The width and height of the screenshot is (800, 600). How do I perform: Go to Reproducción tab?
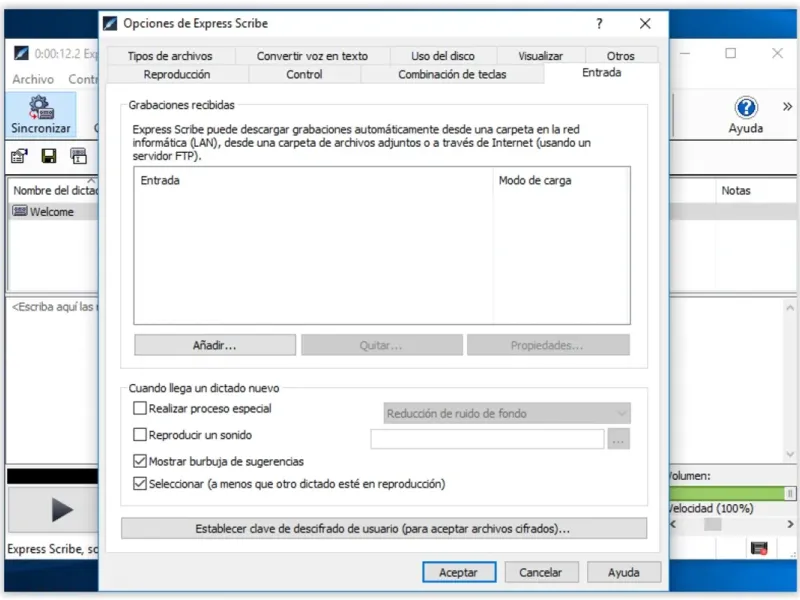177,74
